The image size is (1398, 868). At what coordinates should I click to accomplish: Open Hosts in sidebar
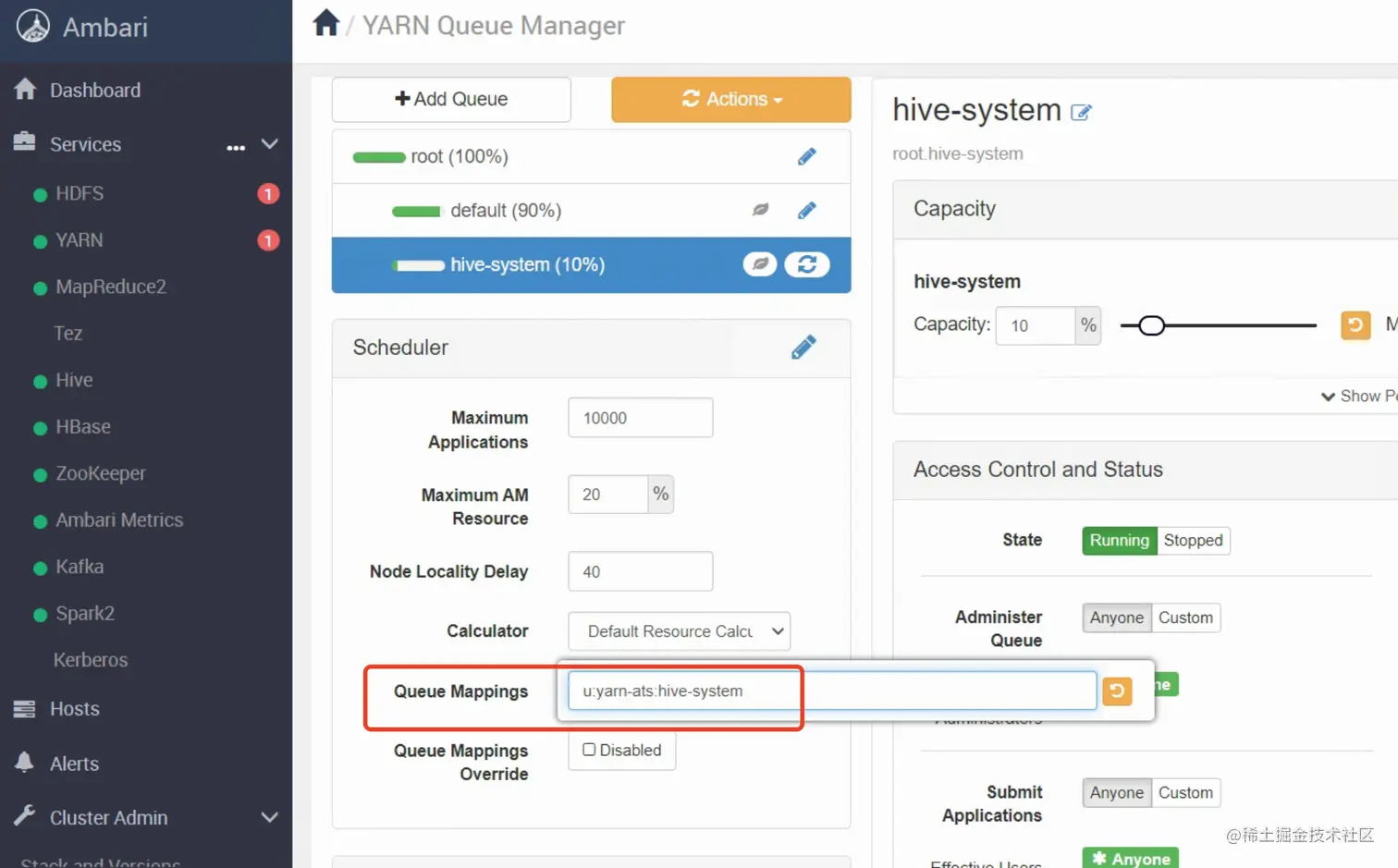tap(74, 709)
